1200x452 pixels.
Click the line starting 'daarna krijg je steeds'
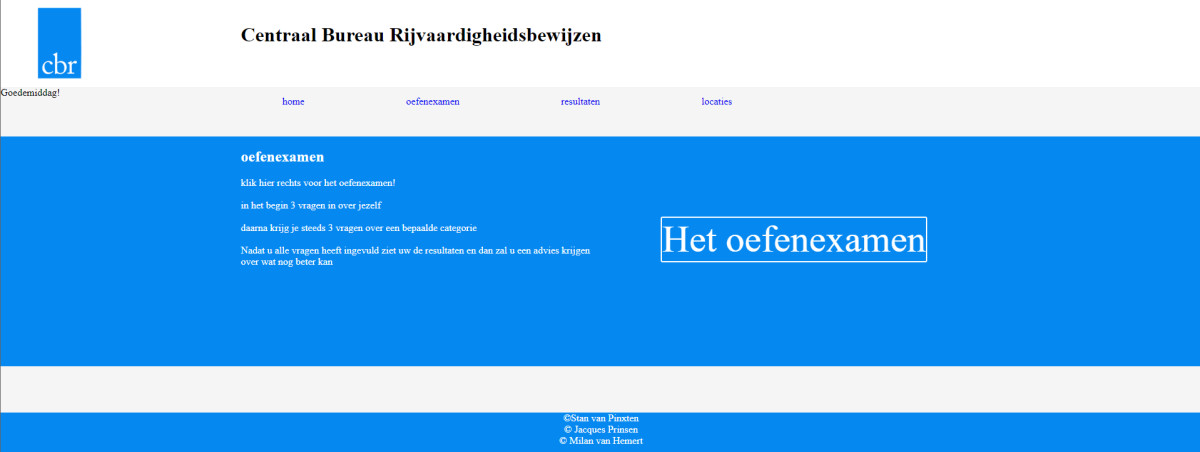pyautogui.click(x=359, y=228)
